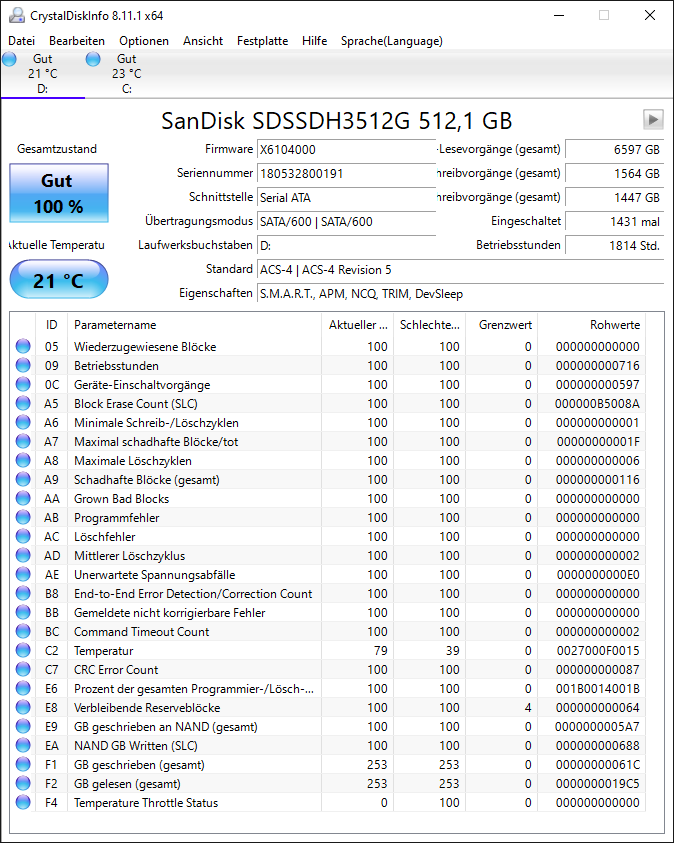Viewport: 674px width, 843px height.
Task: Open the Hilfe menu
Action: pos(314,41)
